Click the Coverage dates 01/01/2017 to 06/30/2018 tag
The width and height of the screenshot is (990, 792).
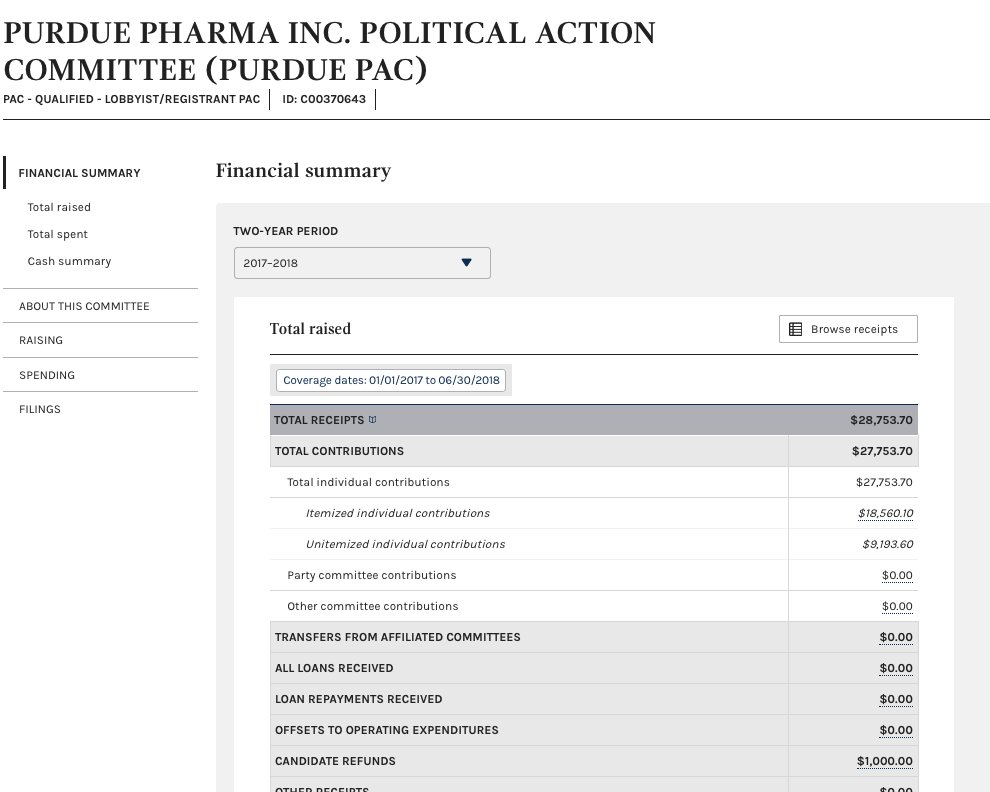tap(391, 380)
